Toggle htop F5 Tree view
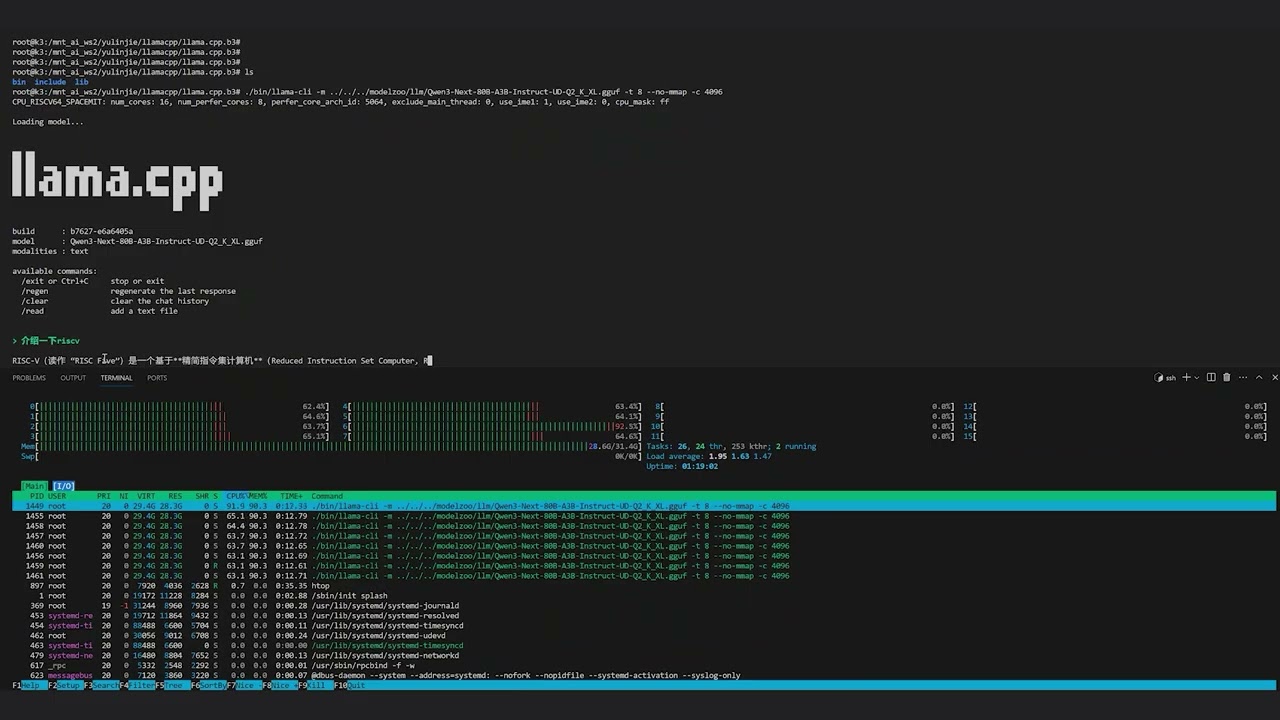Screen dimensions: 1280x720 pyautogui.click(x=173, y=686)
